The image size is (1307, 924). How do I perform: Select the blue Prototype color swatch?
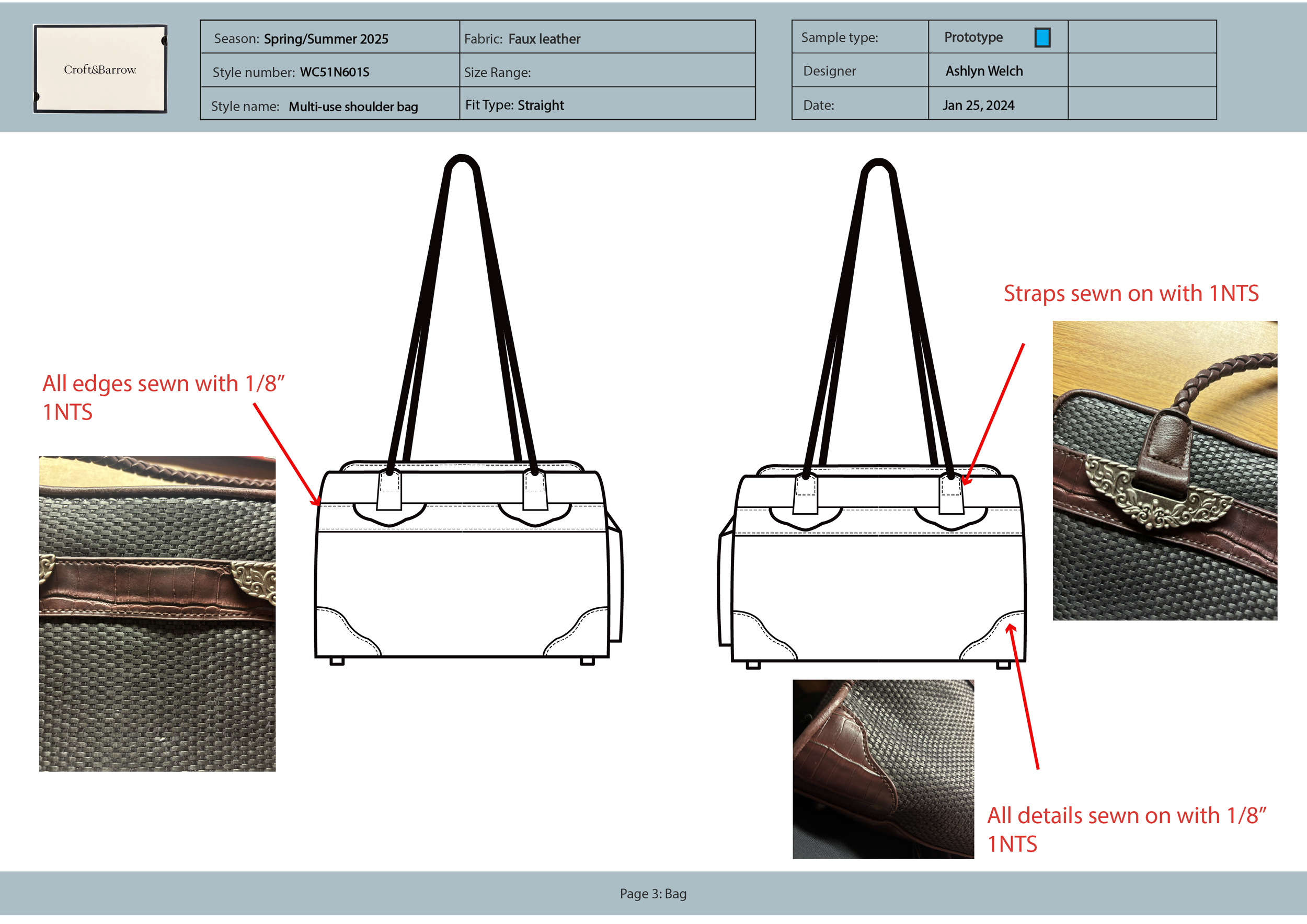[1042, 38]
